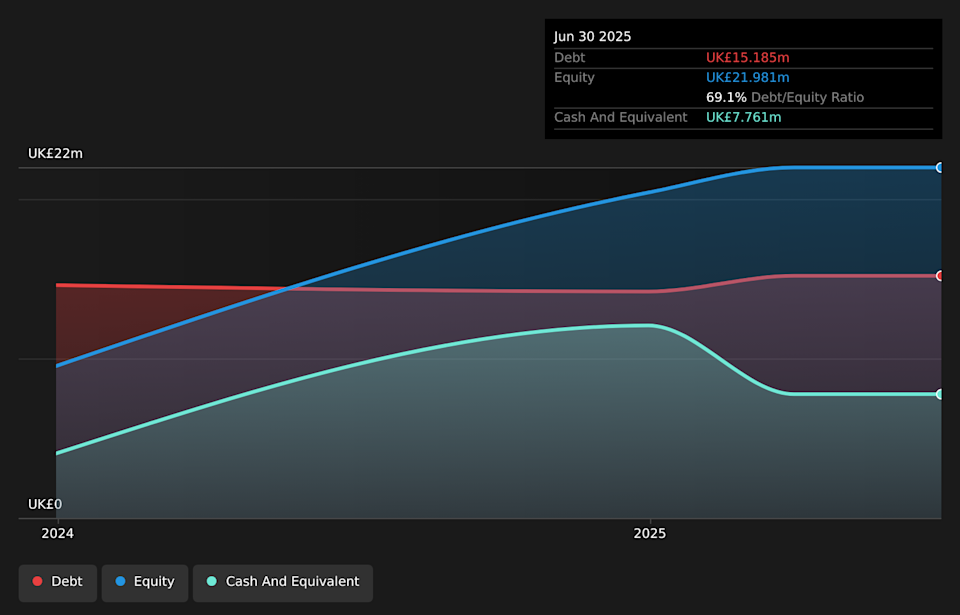Click the teal Cash line endpoint marker
Viewport: 960px width, 615px height.
pos(938,394)
